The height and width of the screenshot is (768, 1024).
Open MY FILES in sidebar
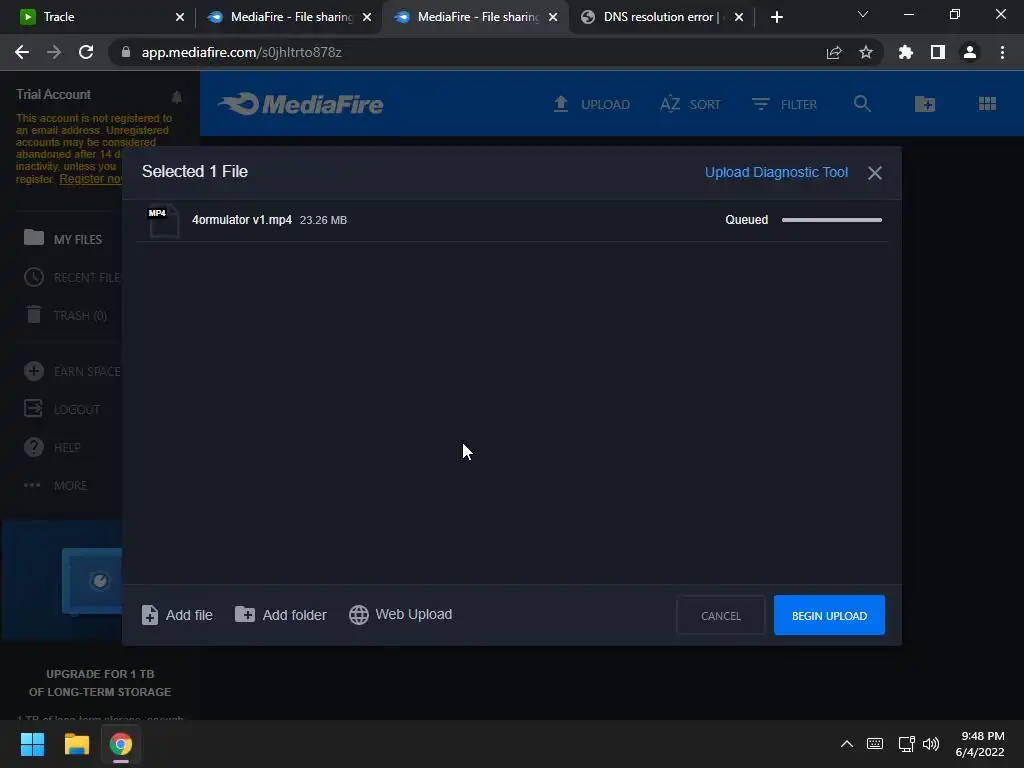click(x=63, y=238)
